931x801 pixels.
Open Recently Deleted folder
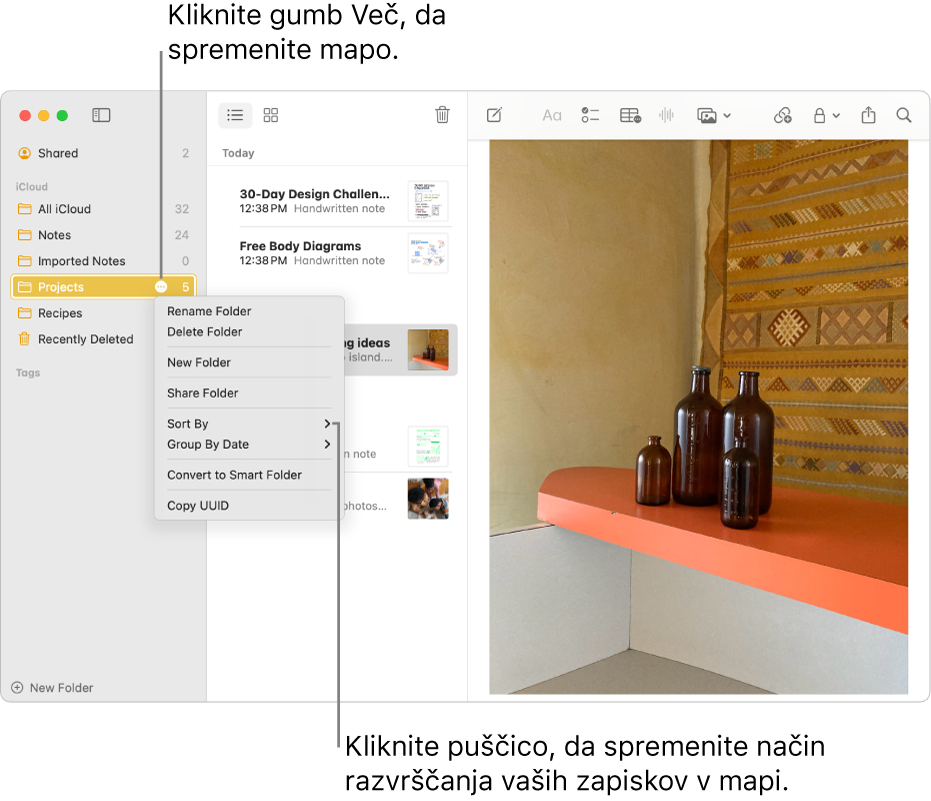click(x=82, y=339)
